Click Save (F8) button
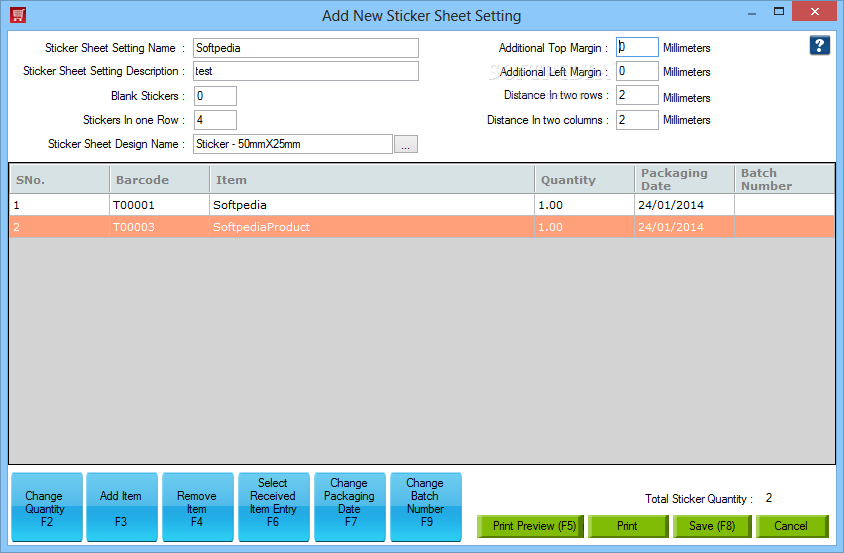This screenshot has width=844, height=553. point(712,526)
